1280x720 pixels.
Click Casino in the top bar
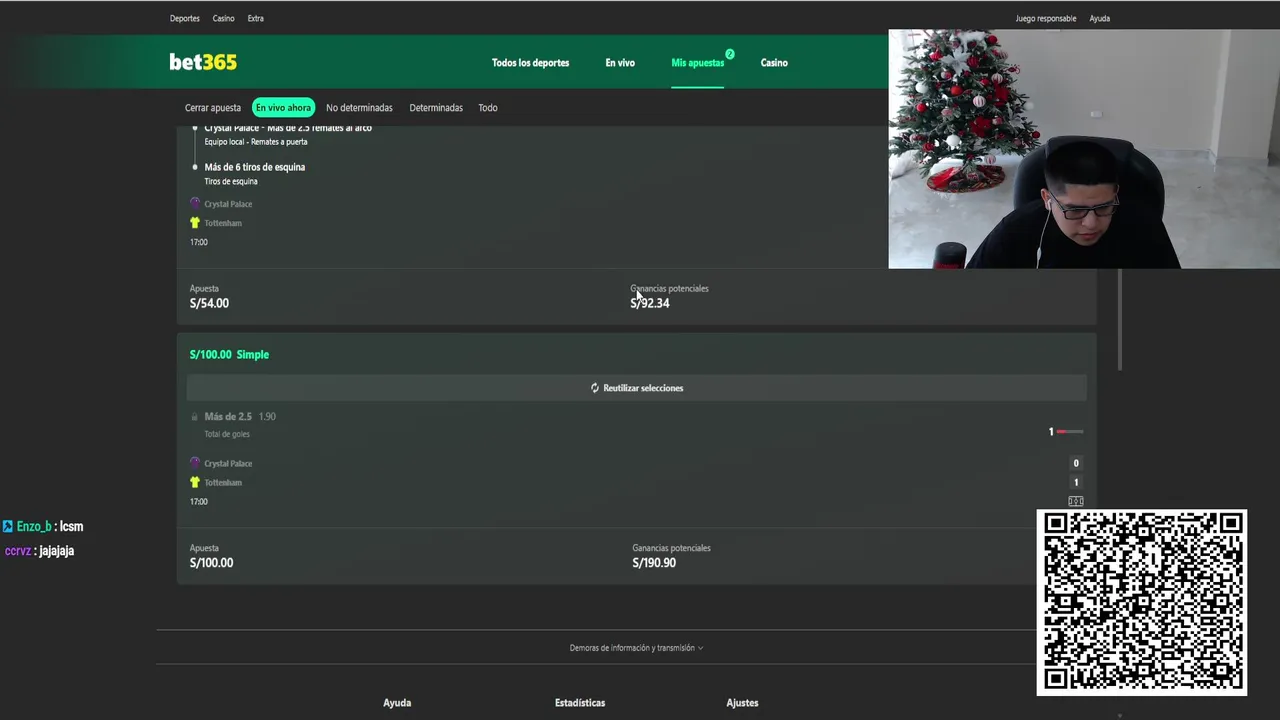click(224, 18)
